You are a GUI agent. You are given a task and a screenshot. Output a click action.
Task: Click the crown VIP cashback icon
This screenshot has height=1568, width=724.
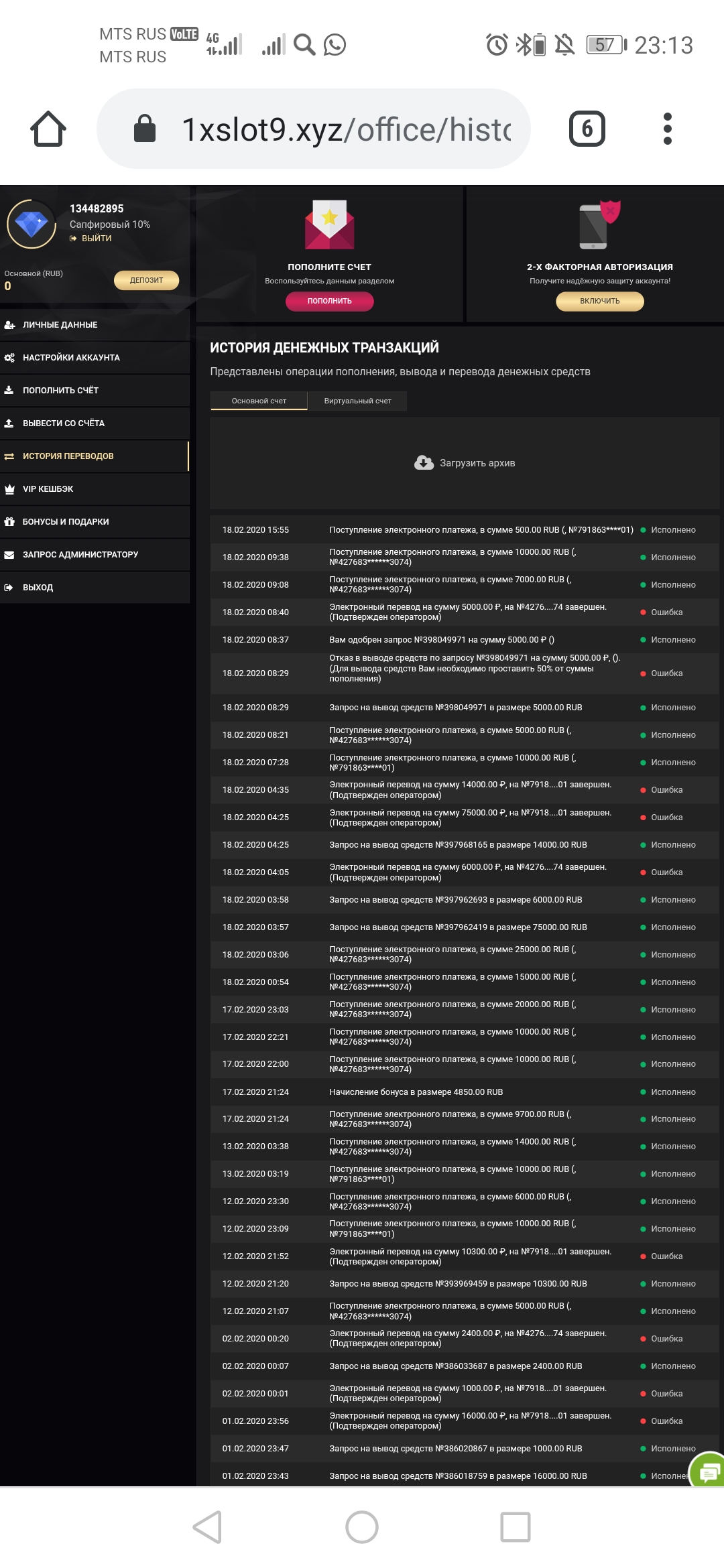coord(9,488)
